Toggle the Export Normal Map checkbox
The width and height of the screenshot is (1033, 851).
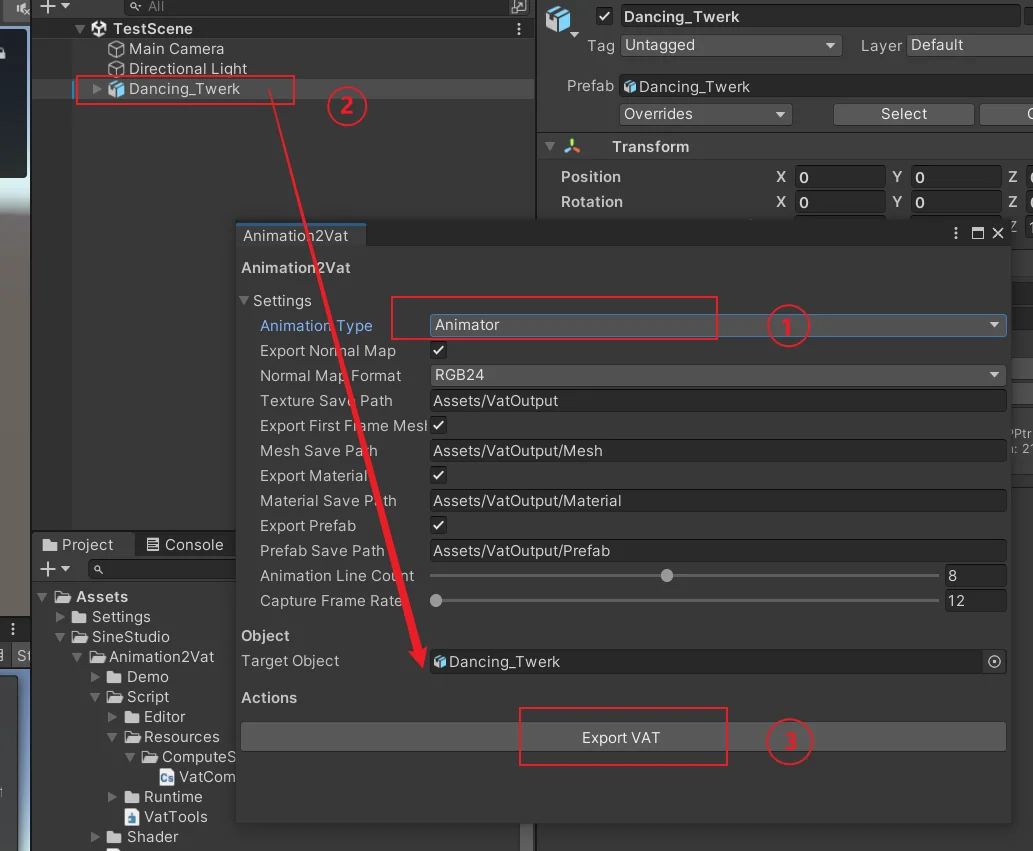pos(438,350)
